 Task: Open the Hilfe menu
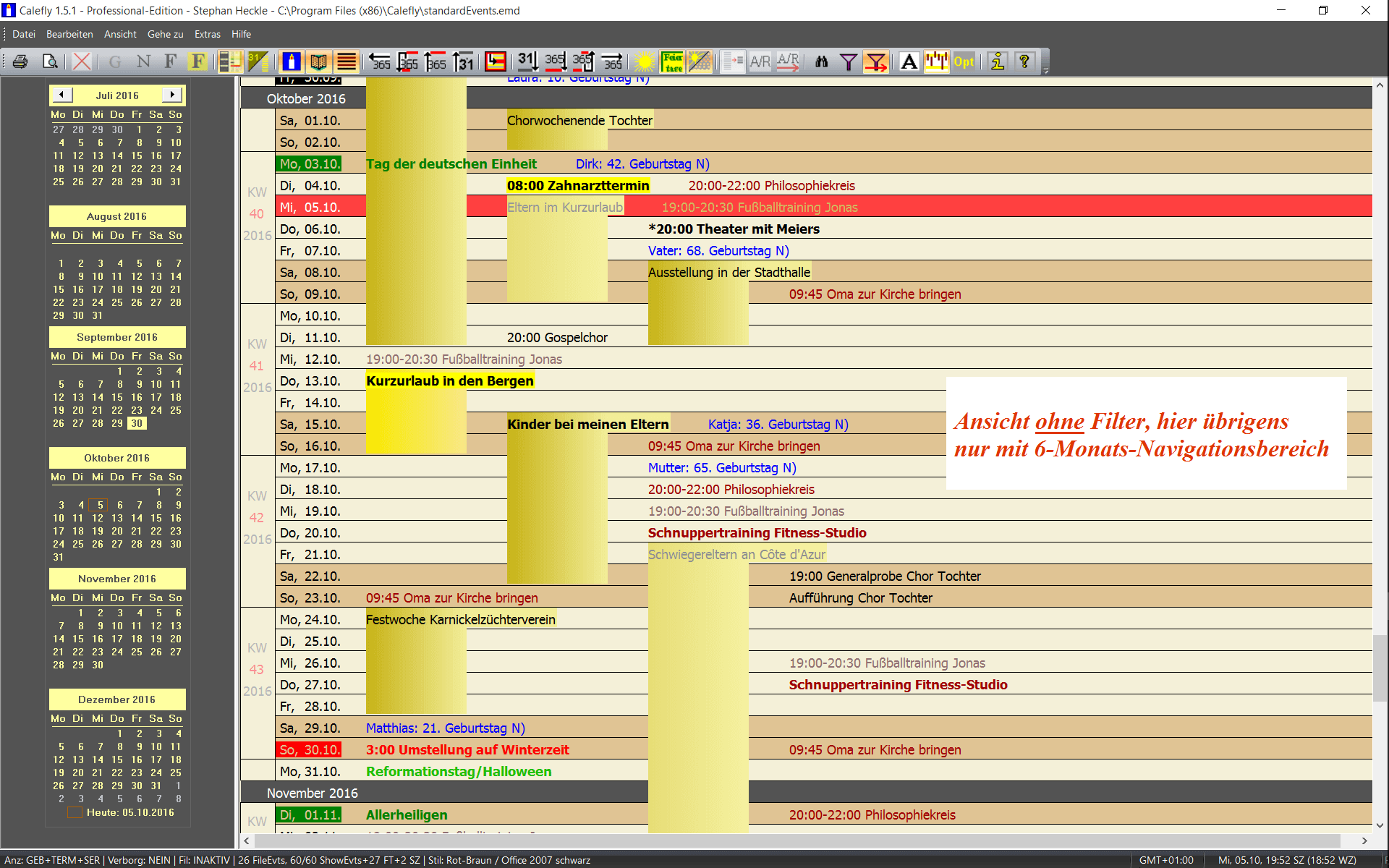(242, 34)
